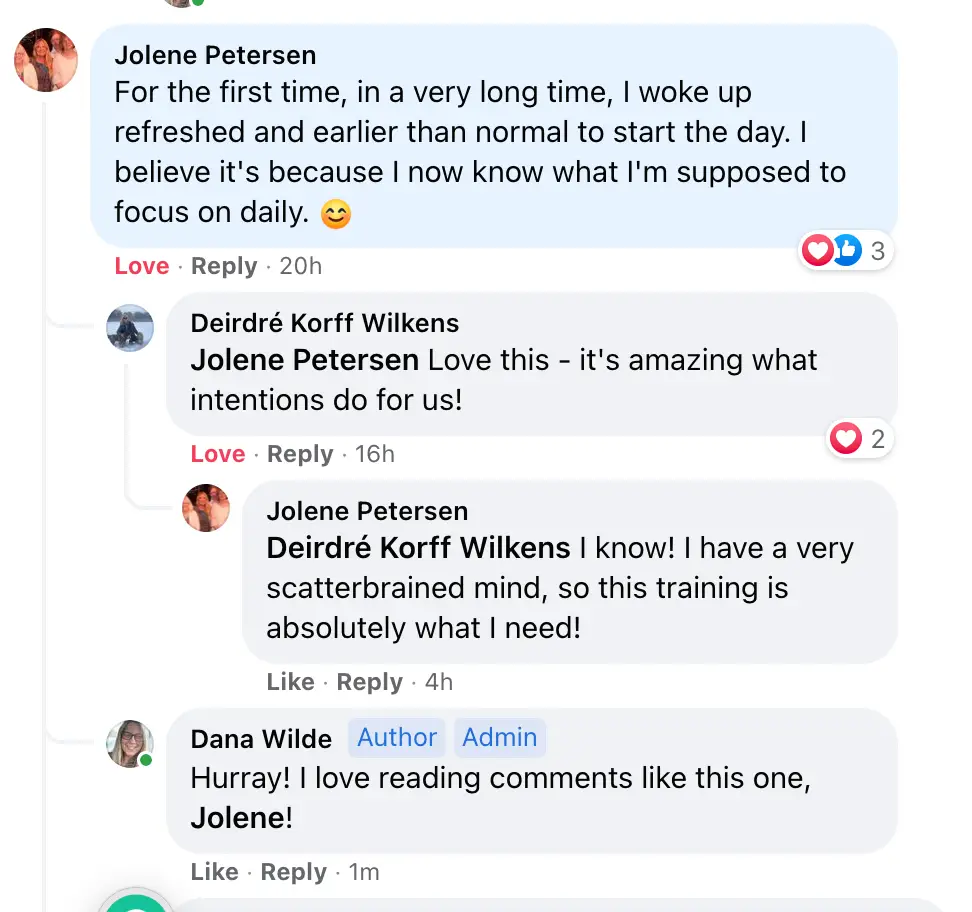
Task: Like Jolene's scatterbrained mind reply
Action: click(290, 681)
